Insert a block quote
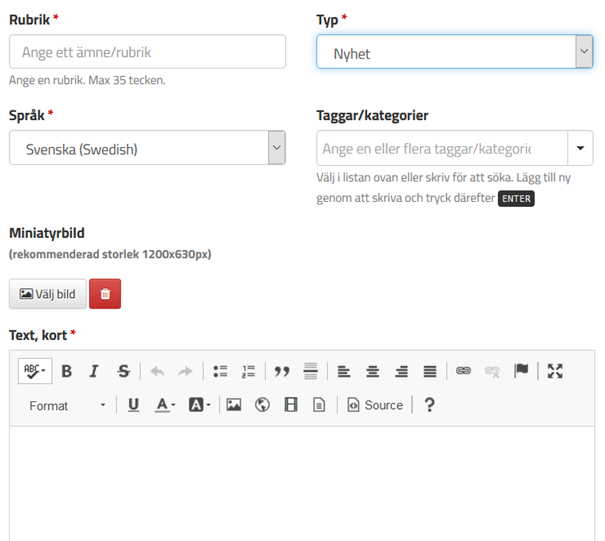Image resolution: width=605 pixels, height=541 pixels. pyautogui.click(x=282, y=371)
